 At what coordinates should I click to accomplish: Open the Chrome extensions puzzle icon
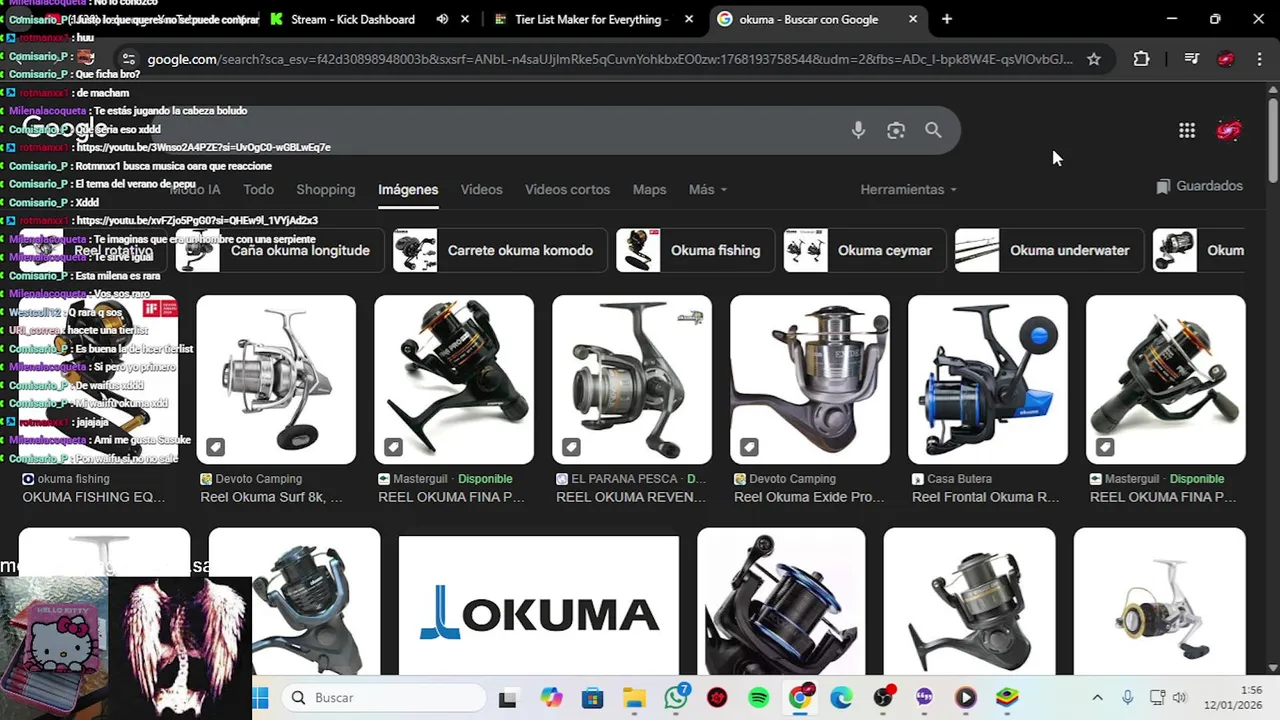pos(1141,59)
